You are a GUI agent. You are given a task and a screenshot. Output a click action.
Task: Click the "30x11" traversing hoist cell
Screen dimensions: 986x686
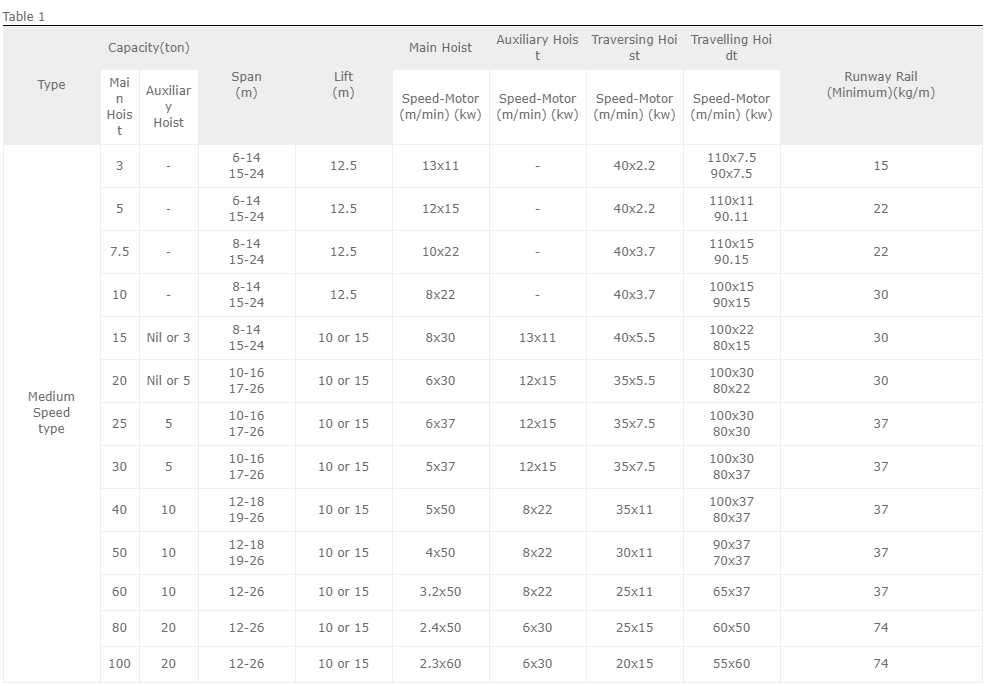point(634,553)
